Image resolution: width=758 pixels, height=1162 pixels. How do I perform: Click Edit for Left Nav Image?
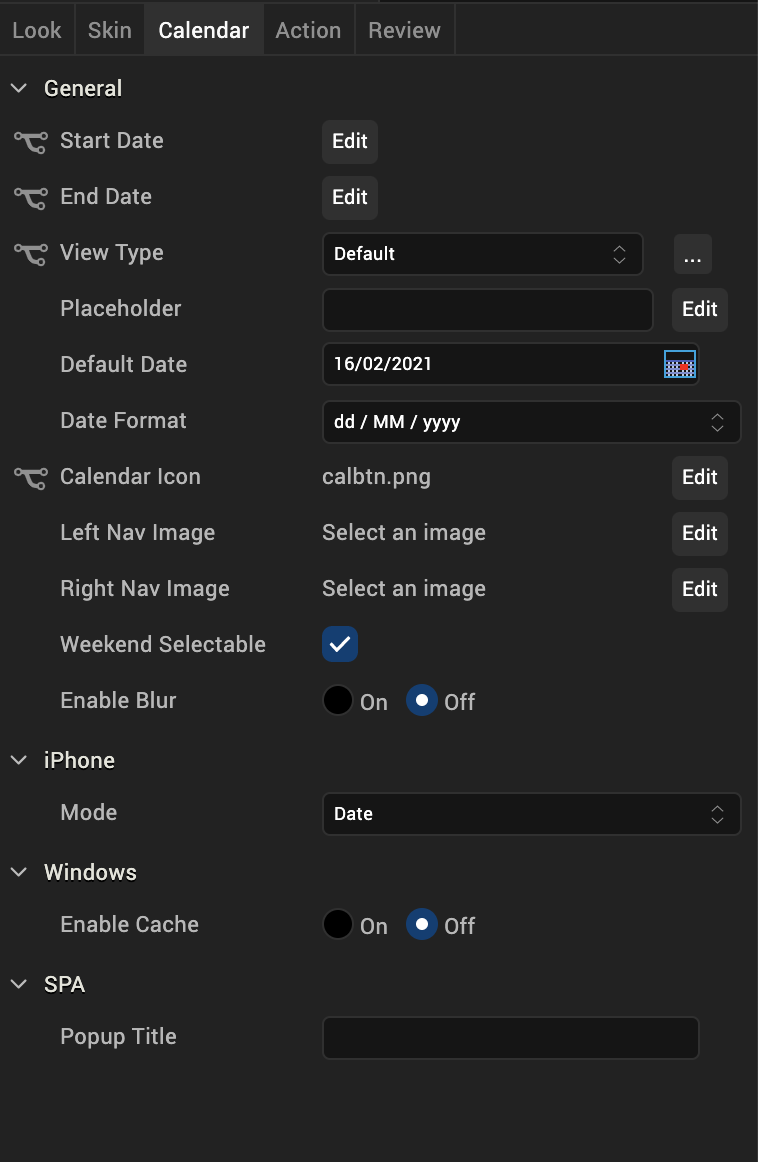click(699, 533)
